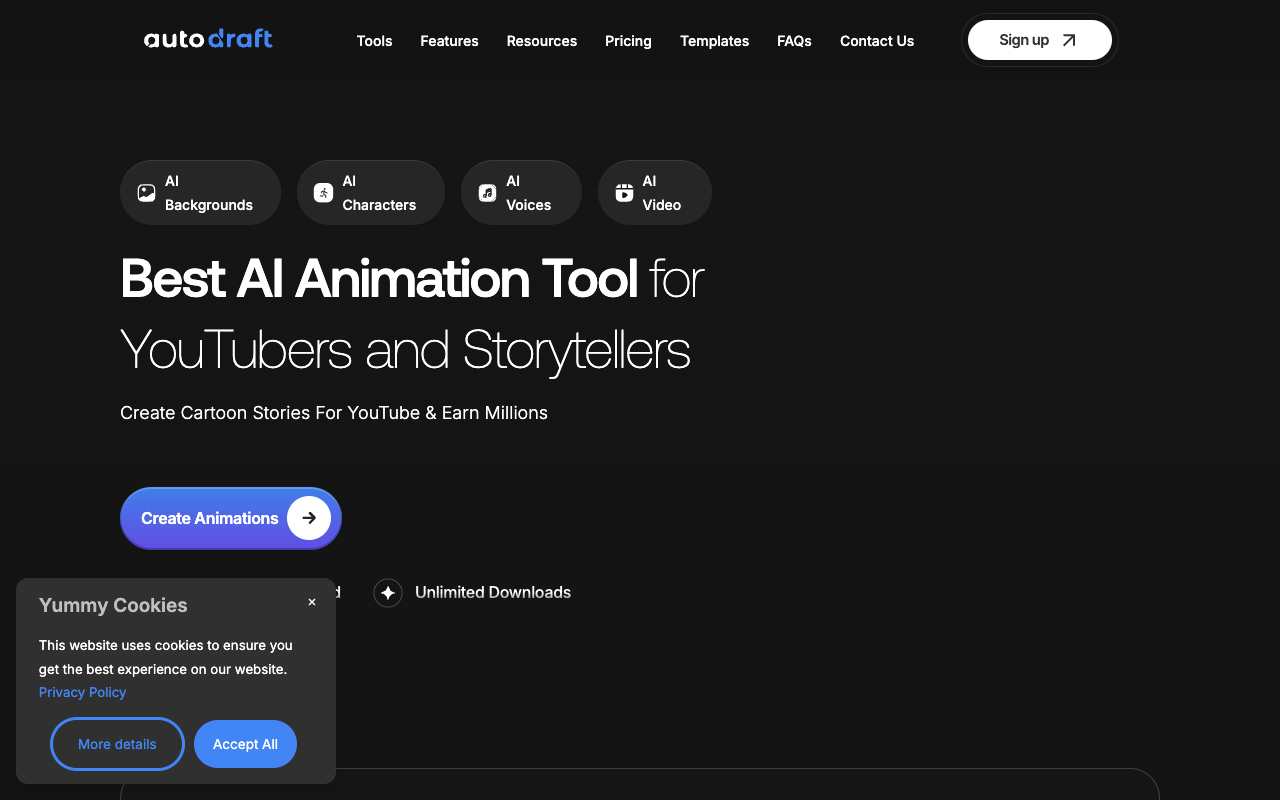Click the AI Video clapper icon
The height and width of the screenshot is (800, 1280).
(624, 193)
